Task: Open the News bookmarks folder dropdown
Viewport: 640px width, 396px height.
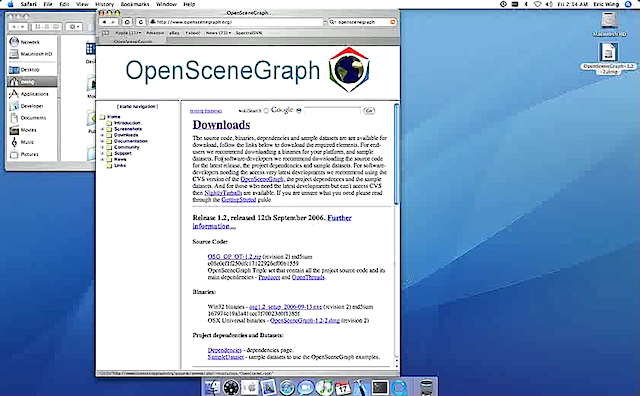Action: coord(218,33)
